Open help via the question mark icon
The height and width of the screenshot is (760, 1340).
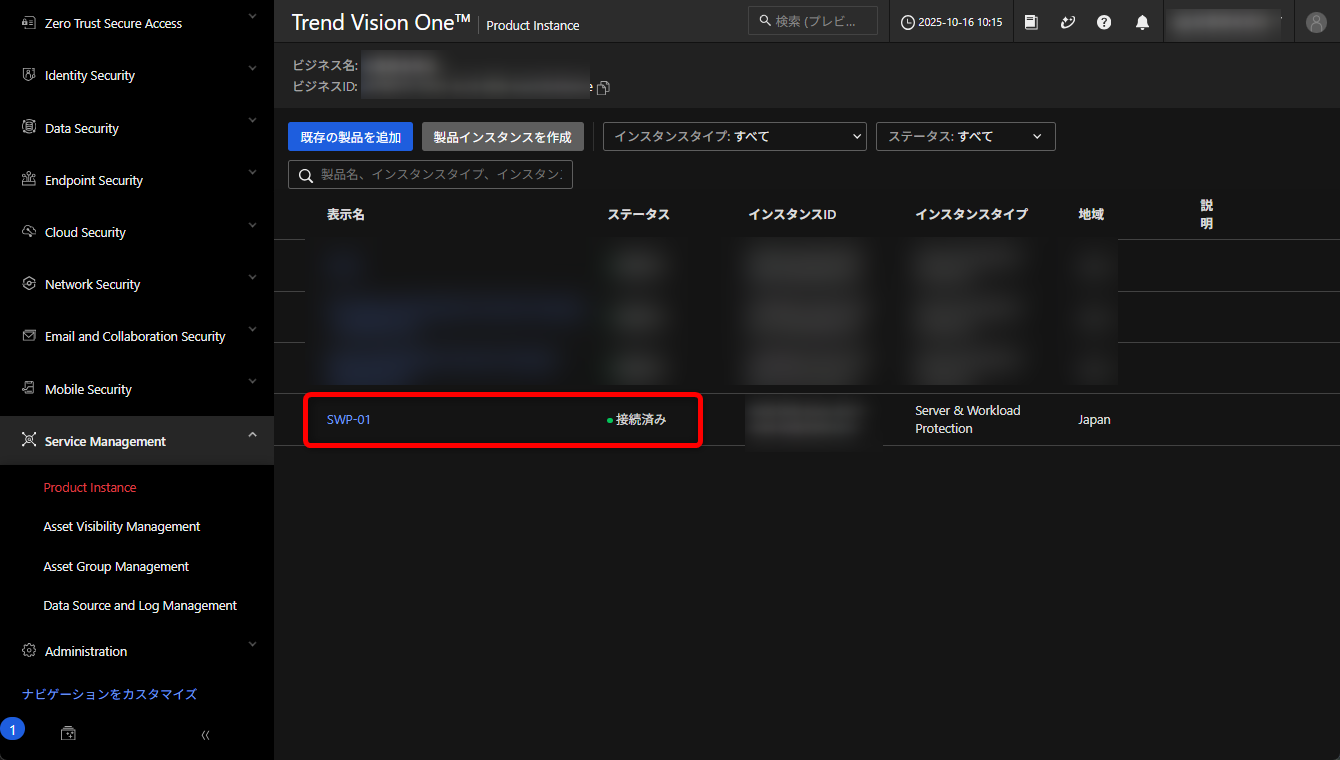pos(1104,22)
